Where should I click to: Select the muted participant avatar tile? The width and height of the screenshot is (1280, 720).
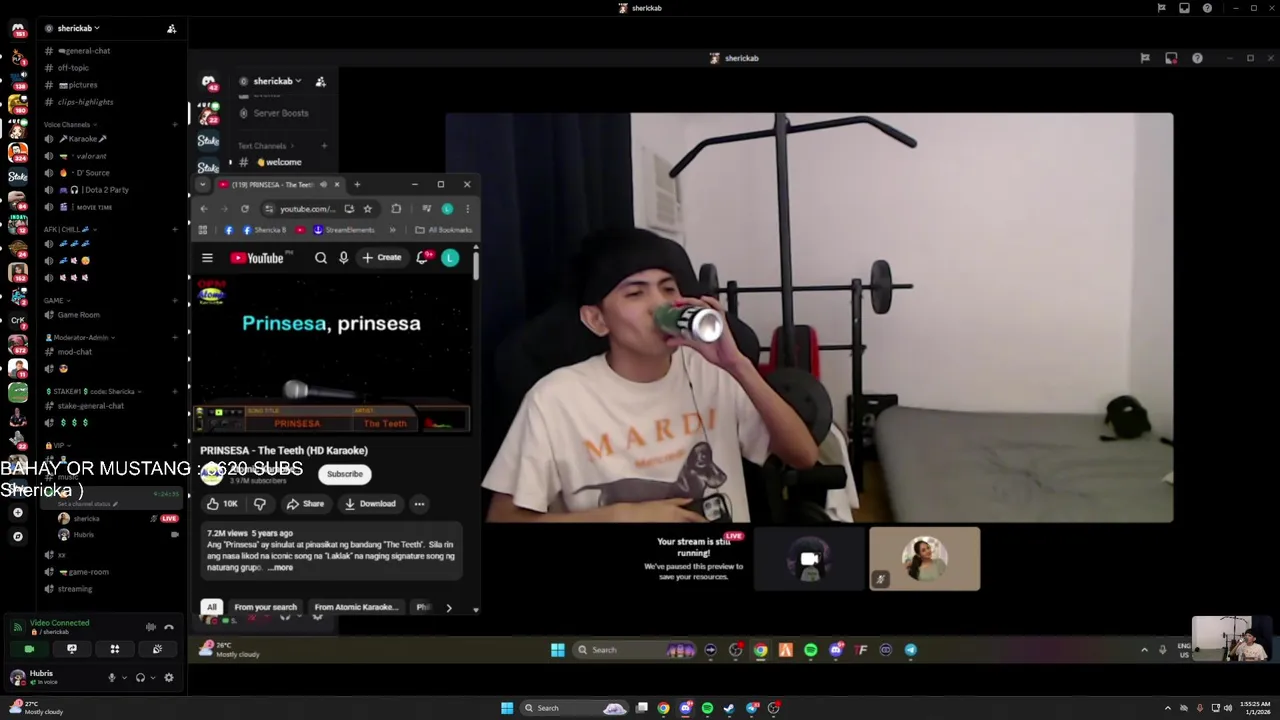(x=925, y=559)
